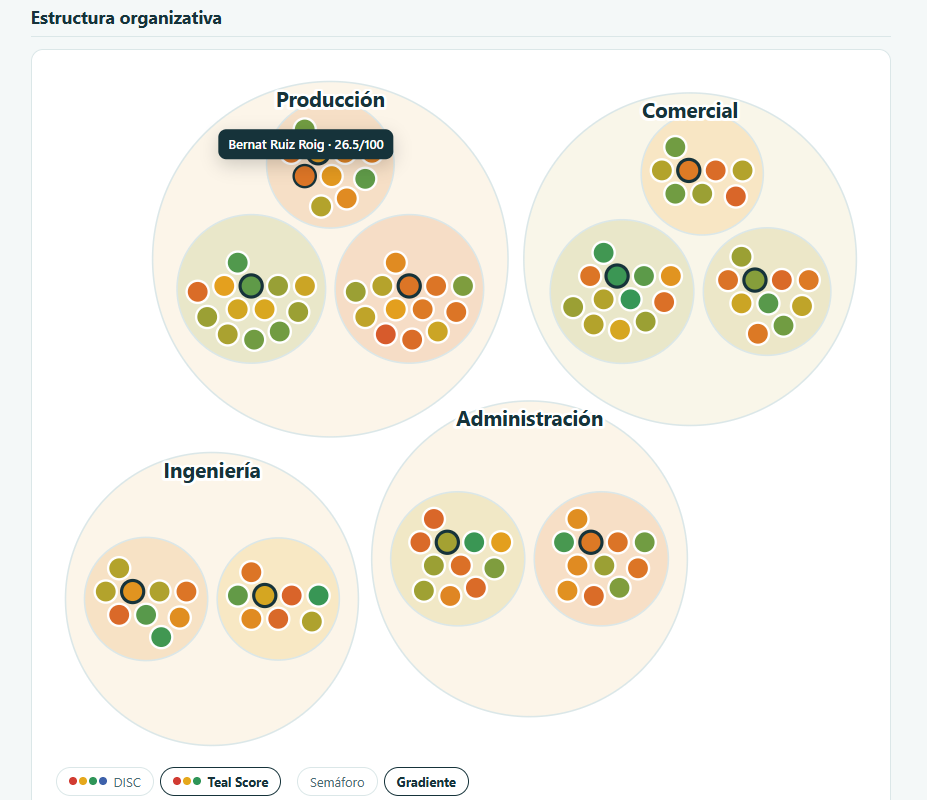Click the outlined leader node in Comercial top team
Image resolution: width=927 pixels, height=800 pixels.
coord(689,170)
